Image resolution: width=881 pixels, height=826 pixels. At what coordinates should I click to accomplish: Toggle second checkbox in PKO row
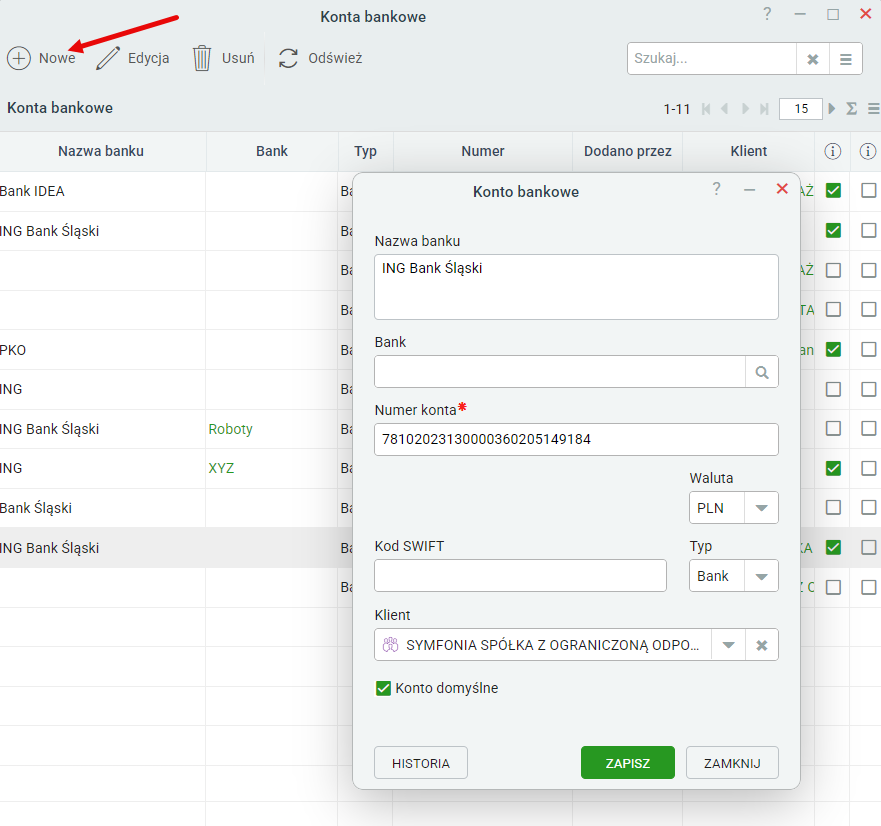coord(869,350)
